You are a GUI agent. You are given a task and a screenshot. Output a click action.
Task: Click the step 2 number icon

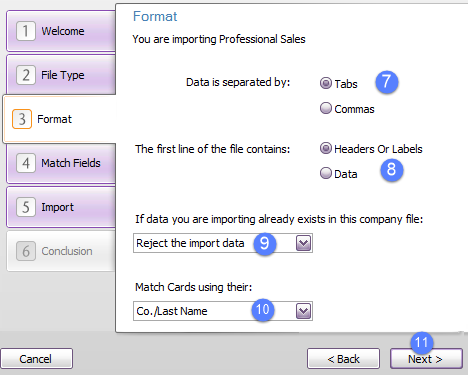26,75
